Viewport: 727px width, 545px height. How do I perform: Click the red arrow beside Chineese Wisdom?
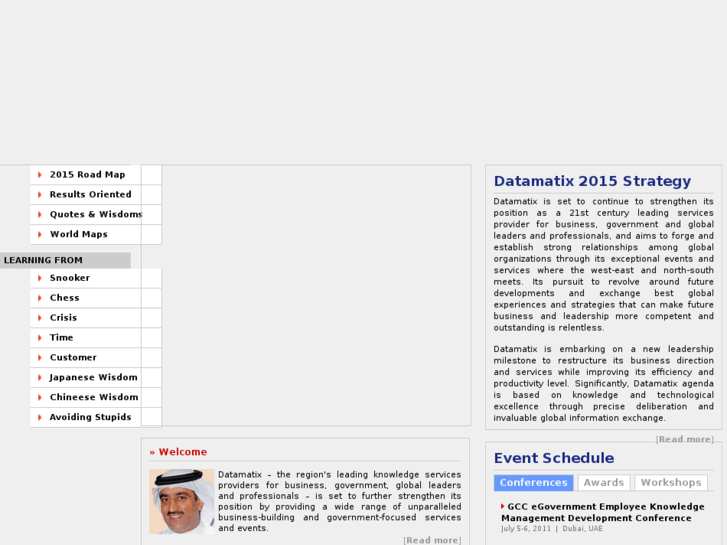pyautogui.click(x=40, y=398)
